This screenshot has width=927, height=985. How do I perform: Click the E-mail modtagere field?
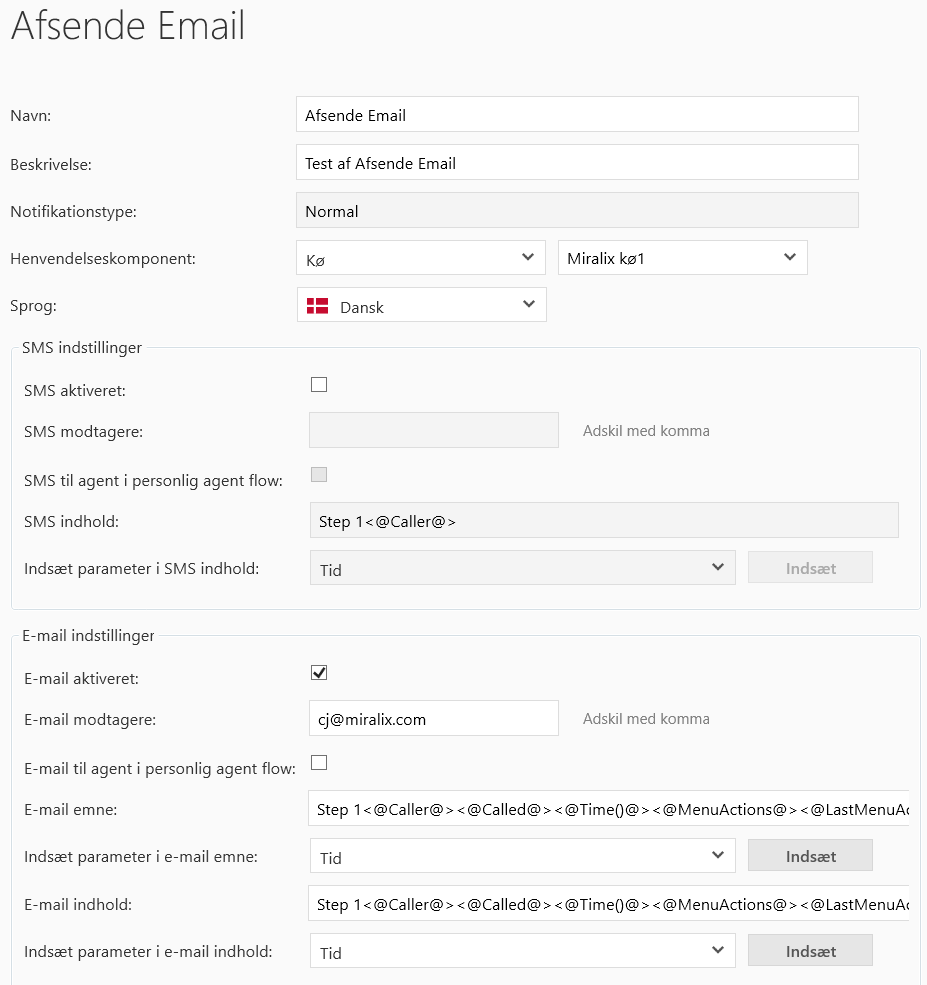click(x=433, y=718)
